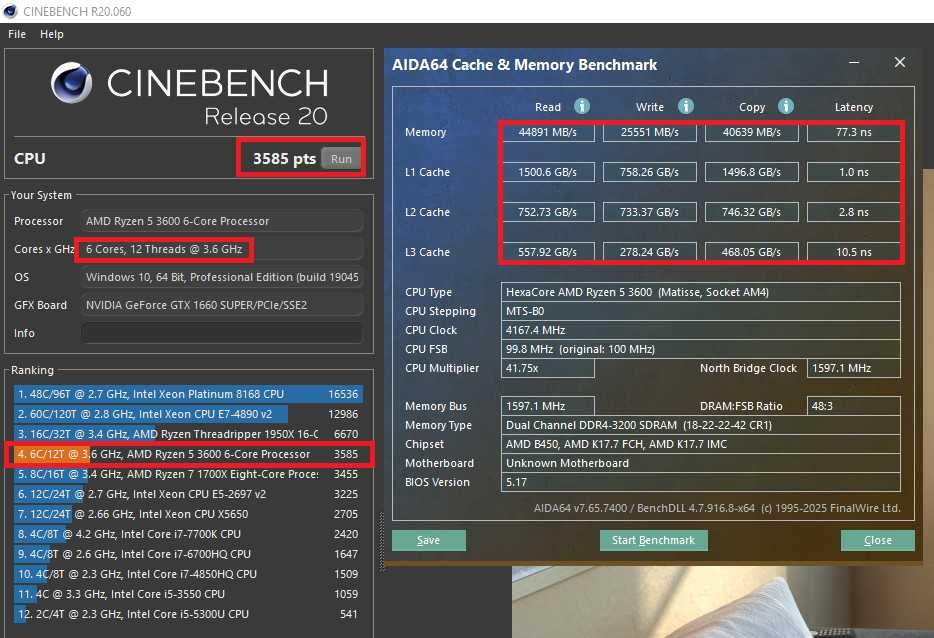Click CPU FSB value 99.8 MHz
The height and width of the screenshot is (638, 934).
point(700,349)
